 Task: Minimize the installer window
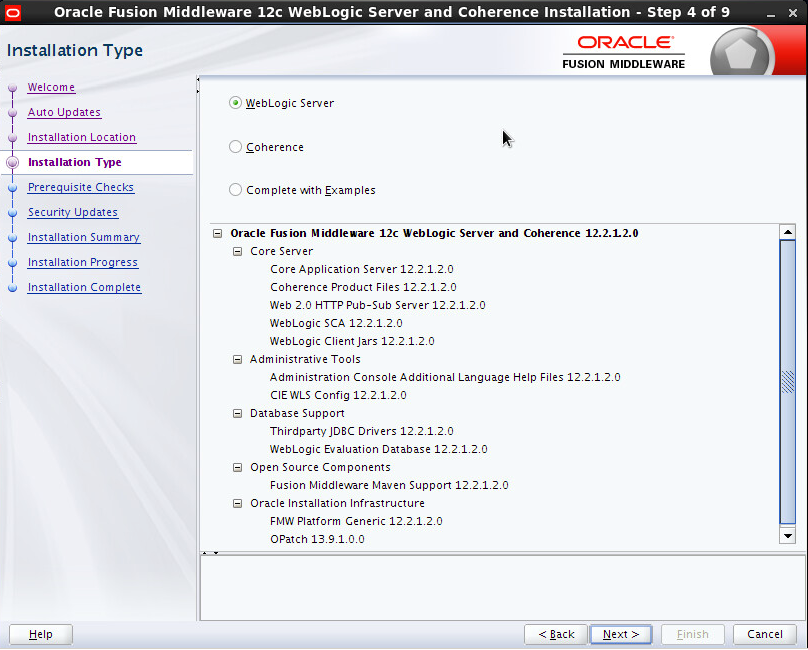(771, 13)
